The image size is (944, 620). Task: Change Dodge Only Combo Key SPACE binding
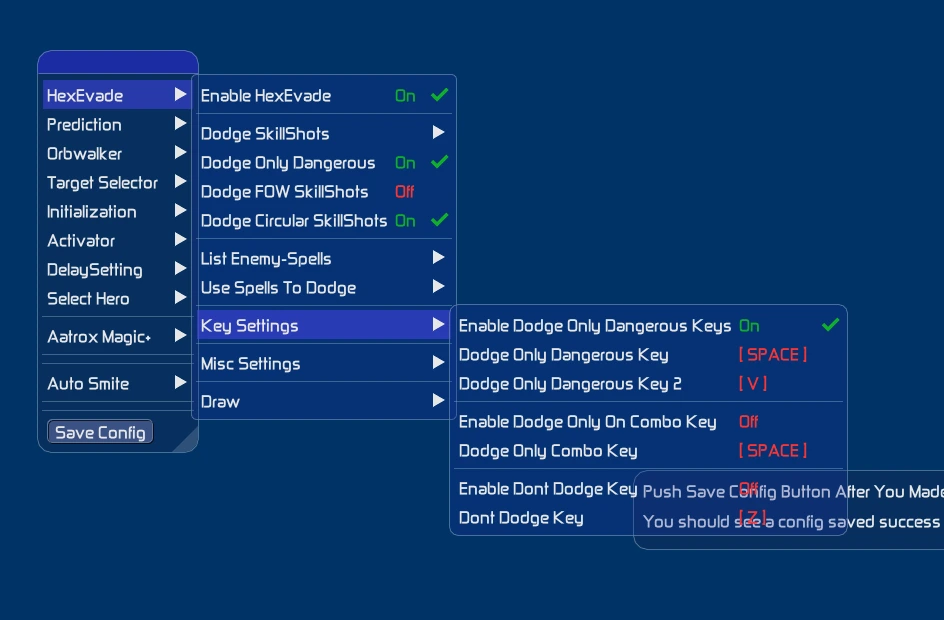pyautogui.click(x=773, y=450)
